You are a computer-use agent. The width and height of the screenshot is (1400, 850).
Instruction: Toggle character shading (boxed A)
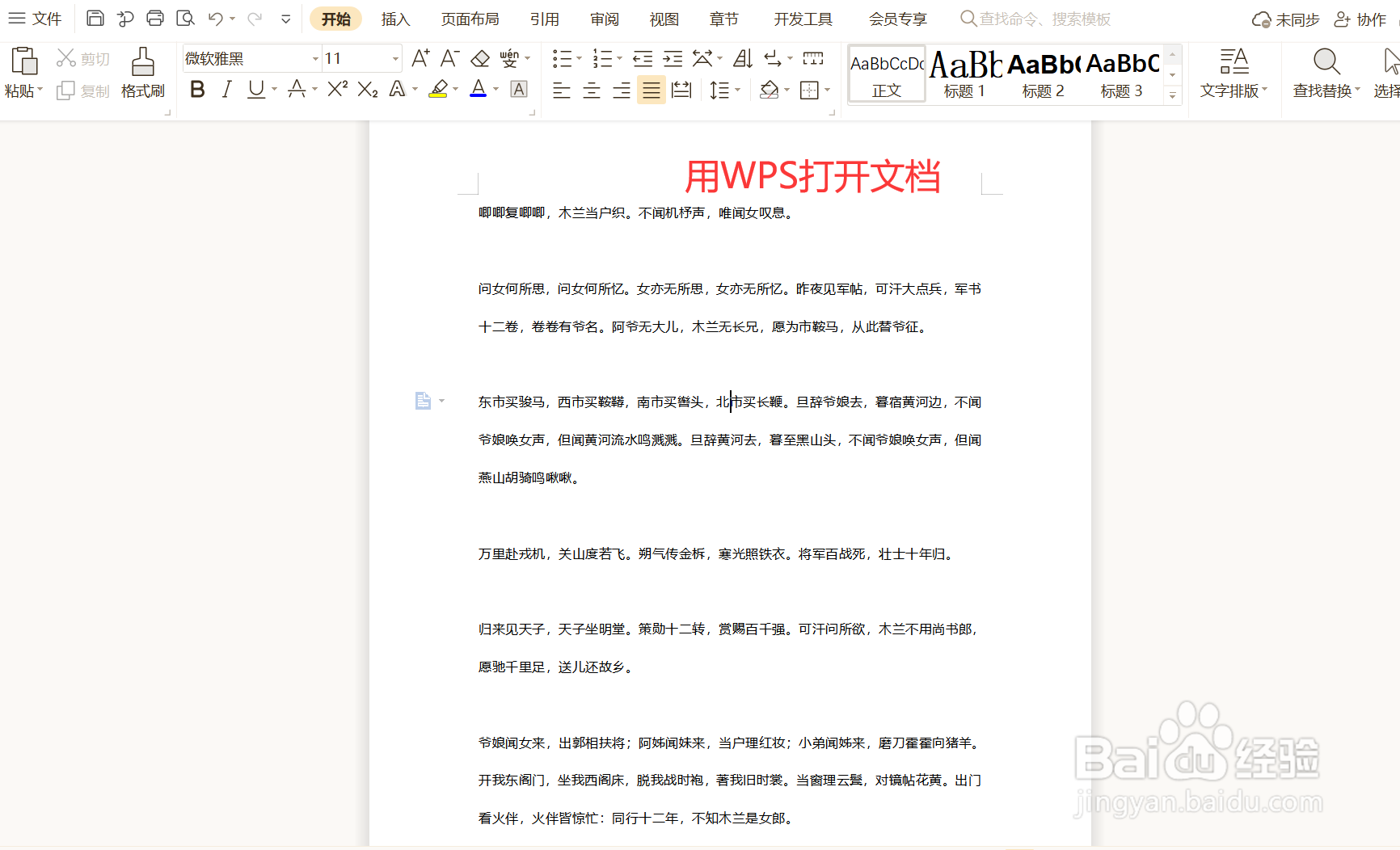[x=519, y=89]
